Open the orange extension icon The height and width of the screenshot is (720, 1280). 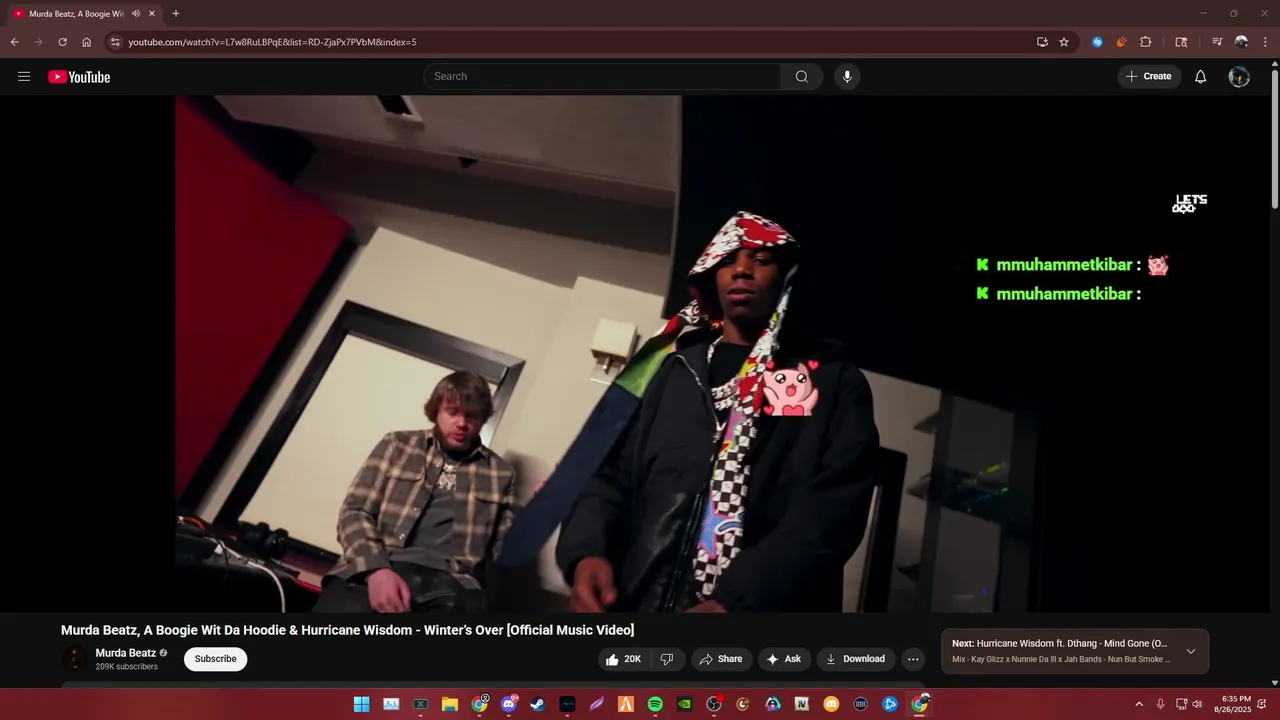[1121, 42]
